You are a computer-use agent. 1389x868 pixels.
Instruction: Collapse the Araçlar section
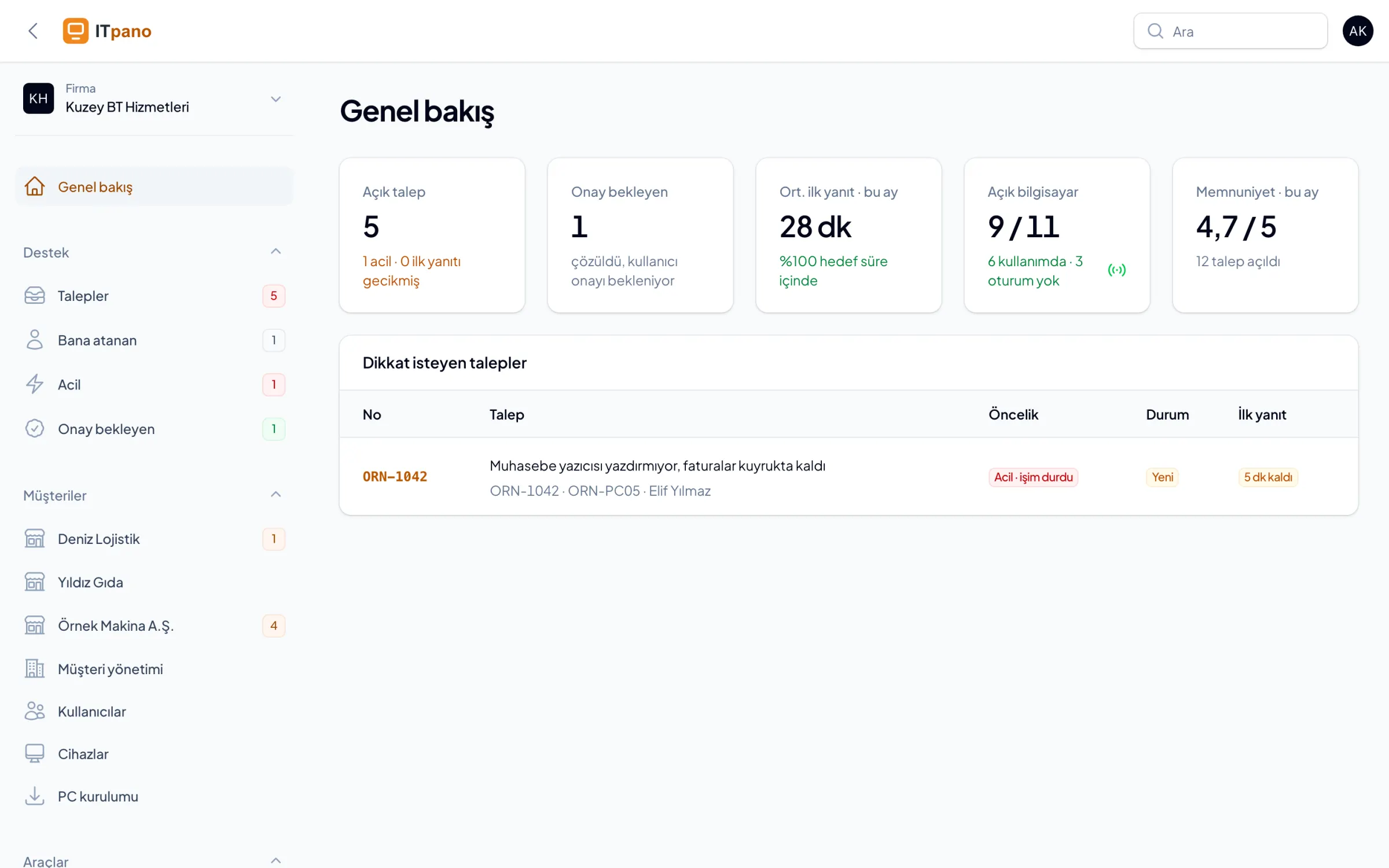pyautogui.click(x=276, y=860)
